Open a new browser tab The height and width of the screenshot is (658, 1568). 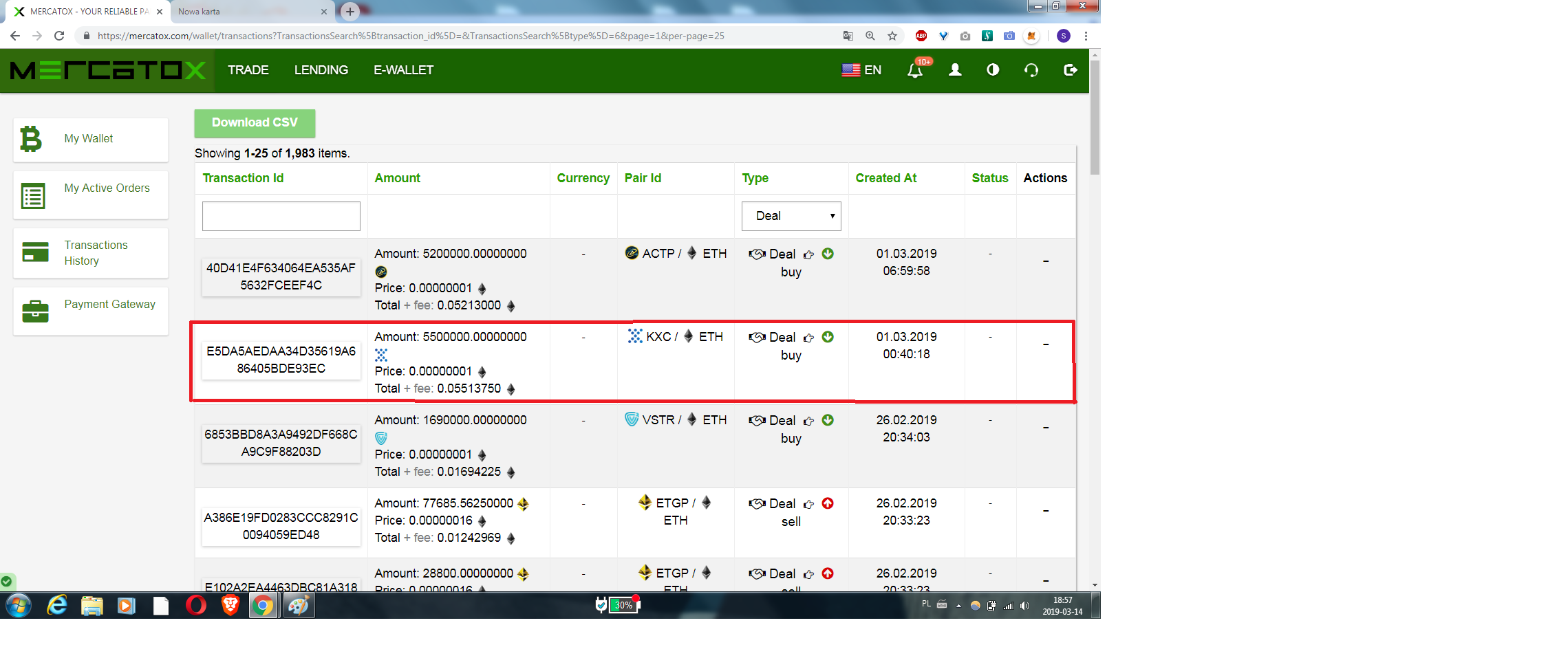click(x=350, y=12)
